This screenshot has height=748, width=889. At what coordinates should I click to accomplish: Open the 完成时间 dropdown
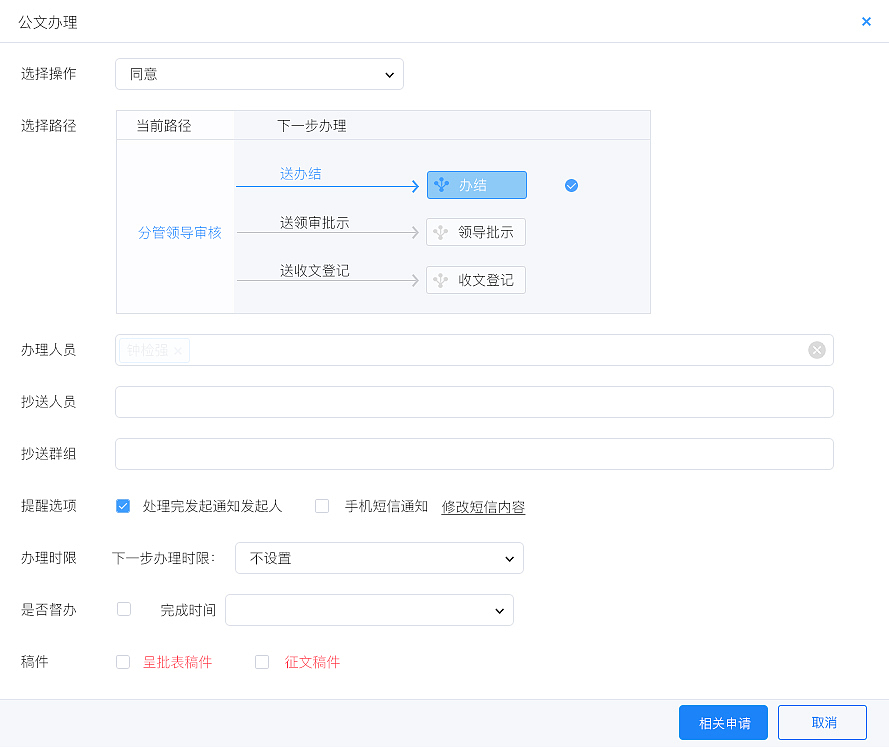click(369, 610)
